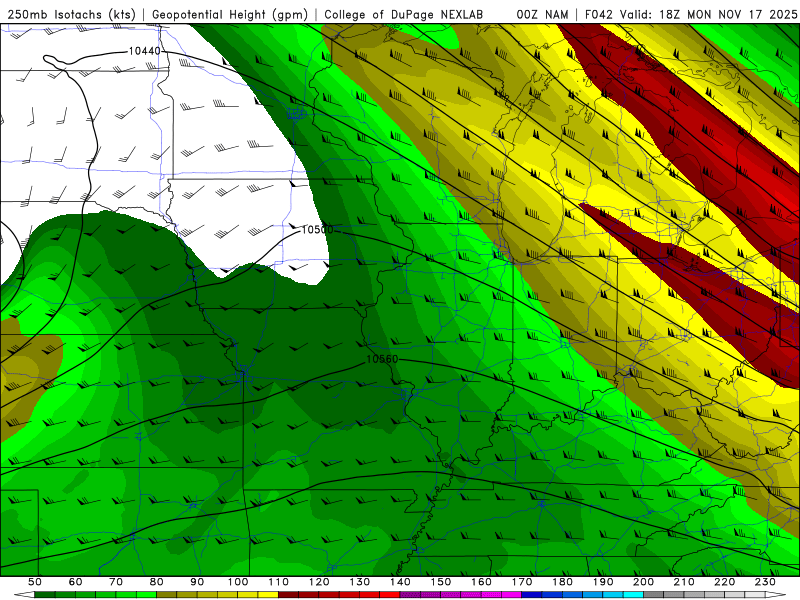
Task: Click the dark maroon swatch starting at 110
Action: 288,594
